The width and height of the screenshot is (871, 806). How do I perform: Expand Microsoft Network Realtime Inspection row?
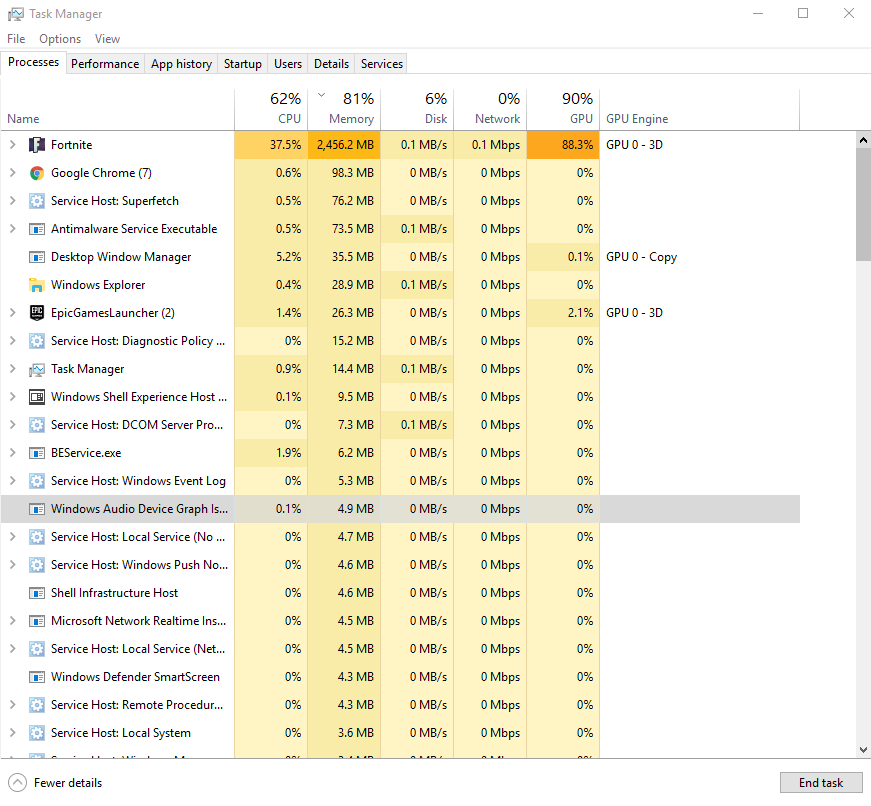pyautogui.click(x=12, y=621)
